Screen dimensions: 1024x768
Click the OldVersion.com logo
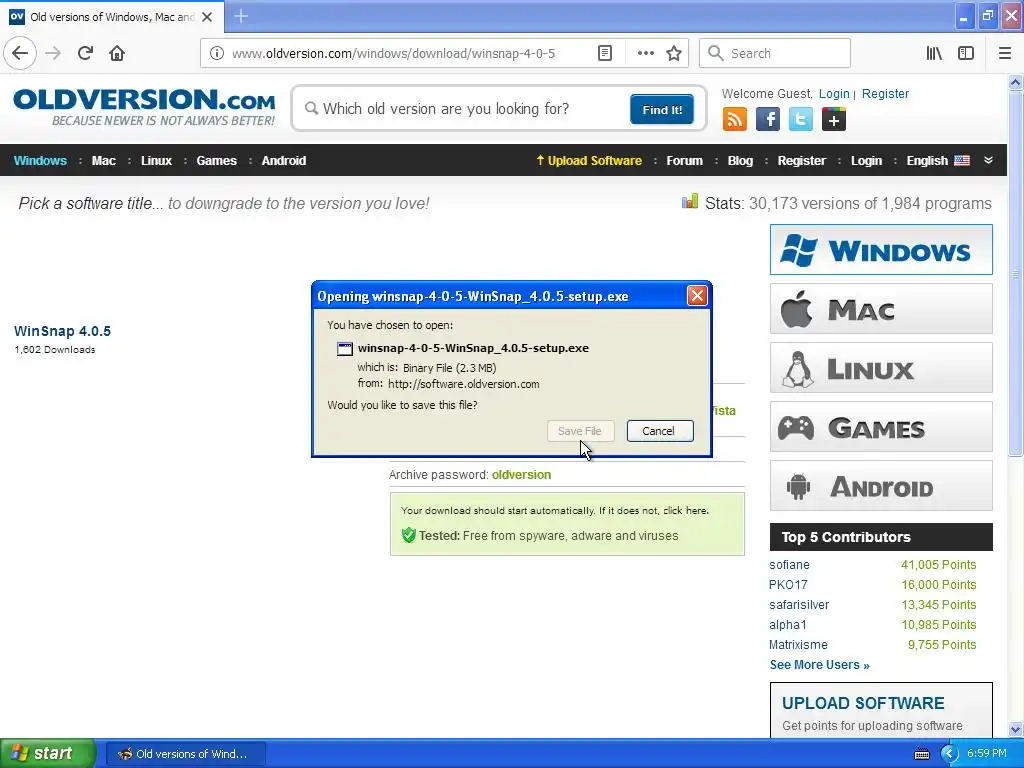(x=144, y=107)
